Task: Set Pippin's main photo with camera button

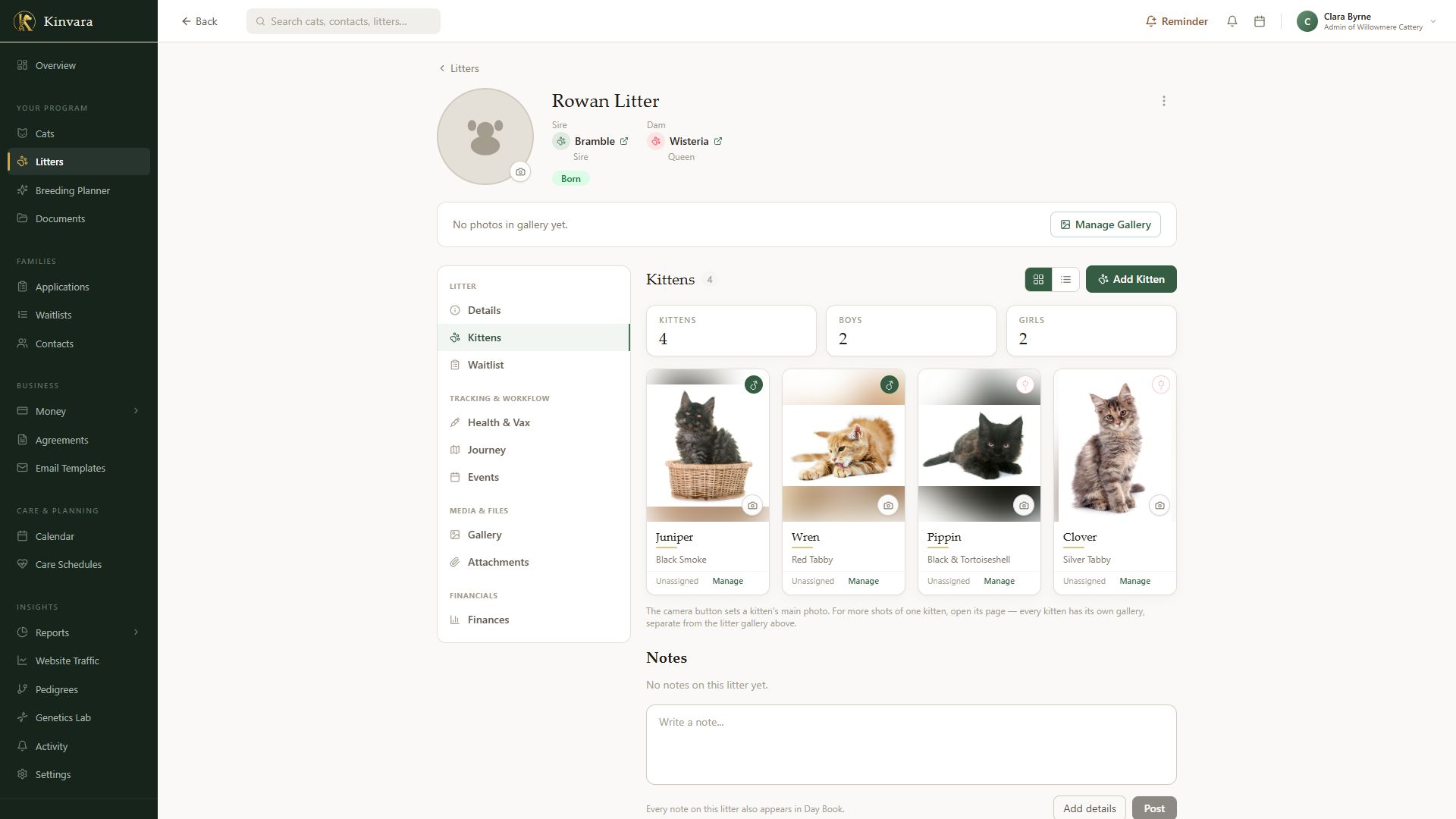Action: [1024, 506]
